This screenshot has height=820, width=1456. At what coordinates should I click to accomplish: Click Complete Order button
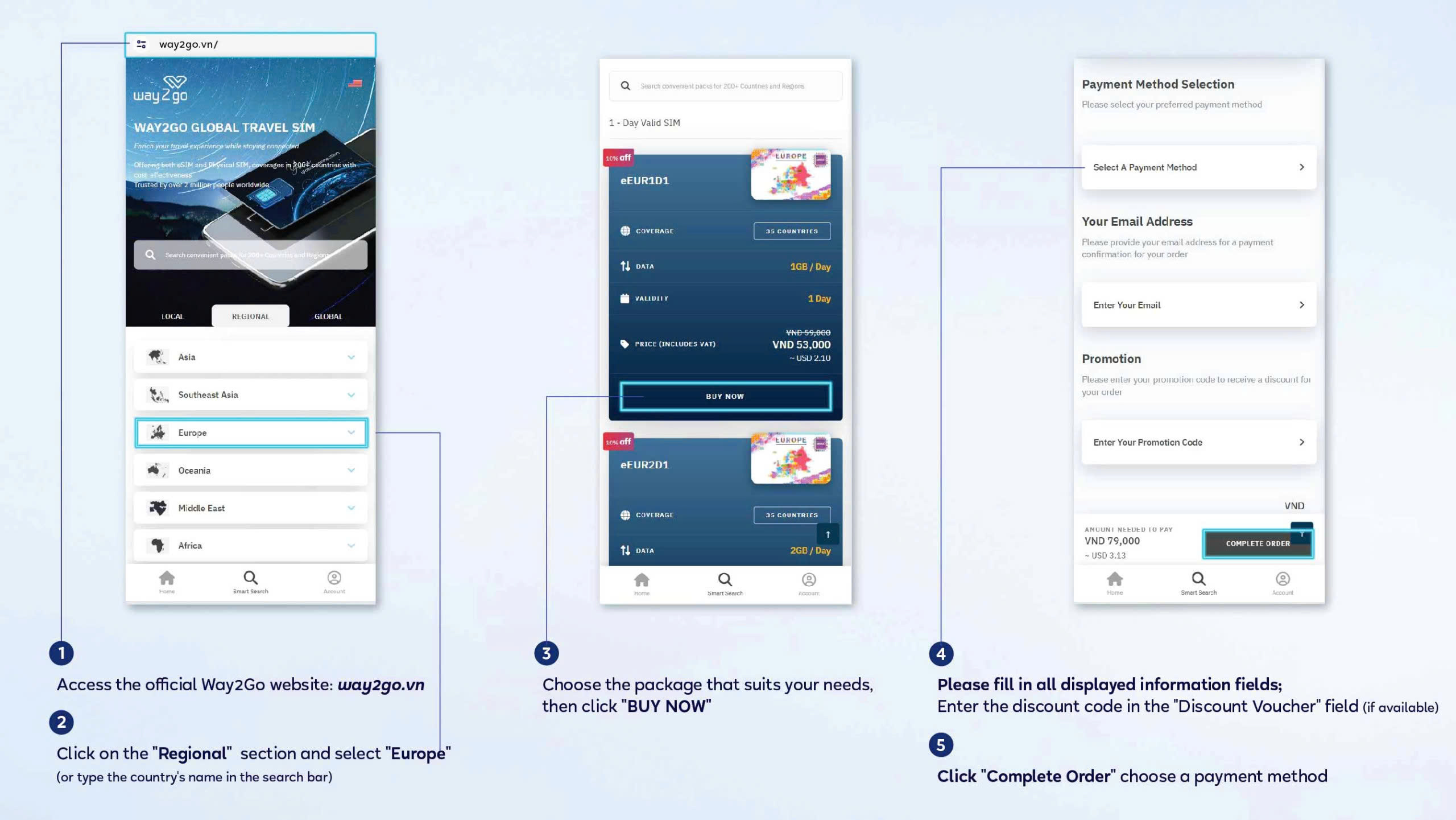pos(1257,542)
